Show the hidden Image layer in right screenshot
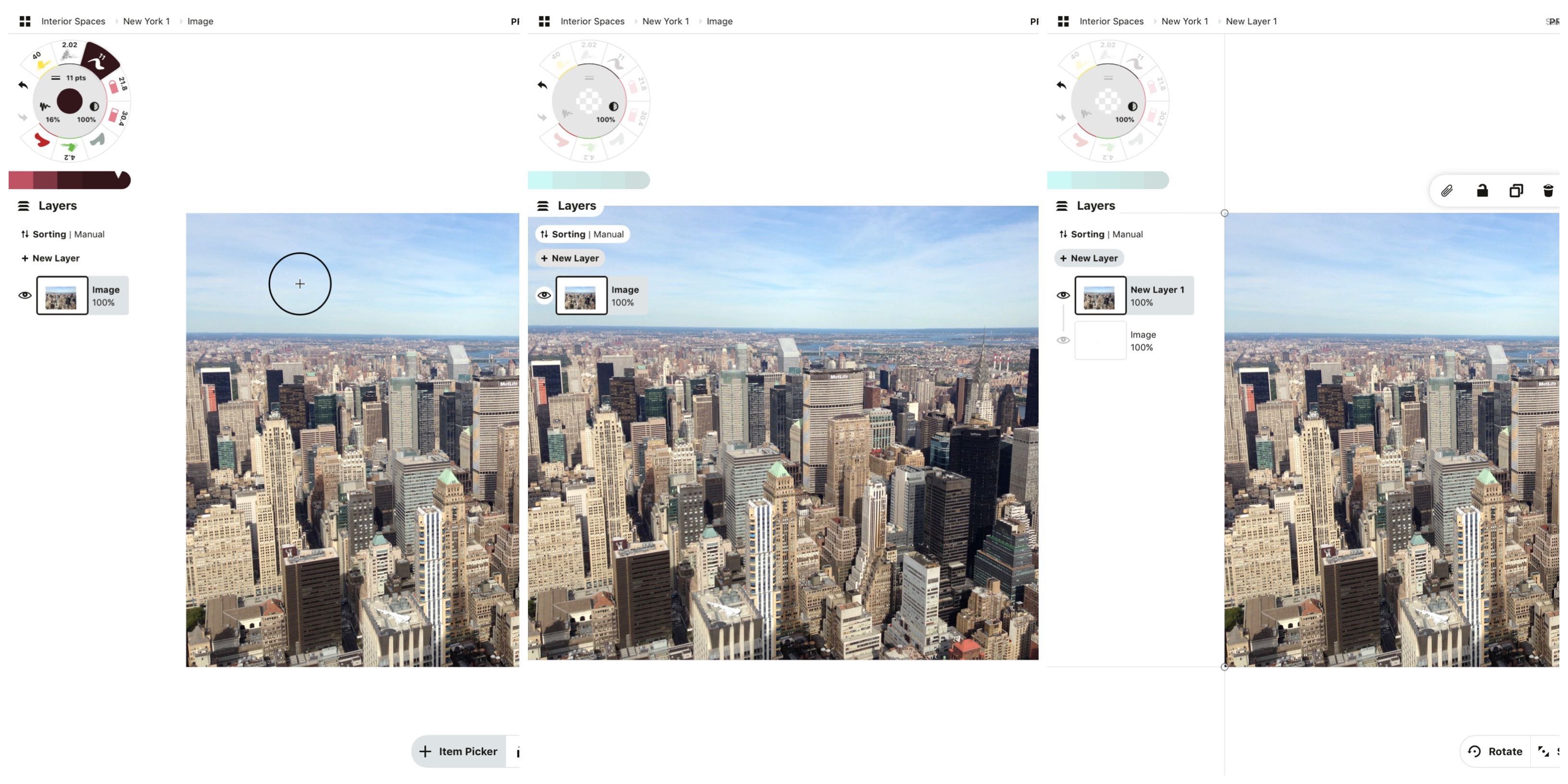Image resolution: width=1568 pixels, height=784 pixels. [1064, 340]
